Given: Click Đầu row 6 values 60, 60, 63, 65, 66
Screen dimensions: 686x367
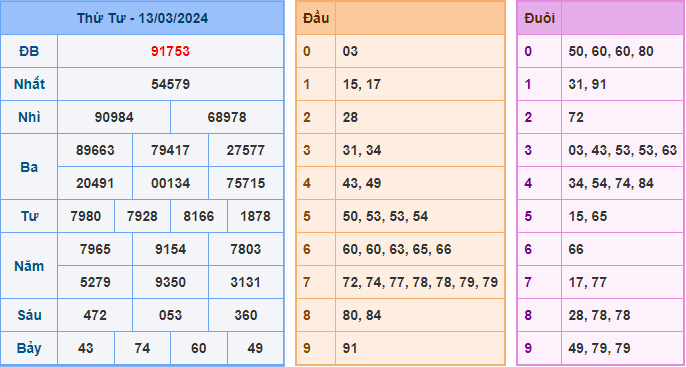Looking at the screenshot, I should 397,249.
